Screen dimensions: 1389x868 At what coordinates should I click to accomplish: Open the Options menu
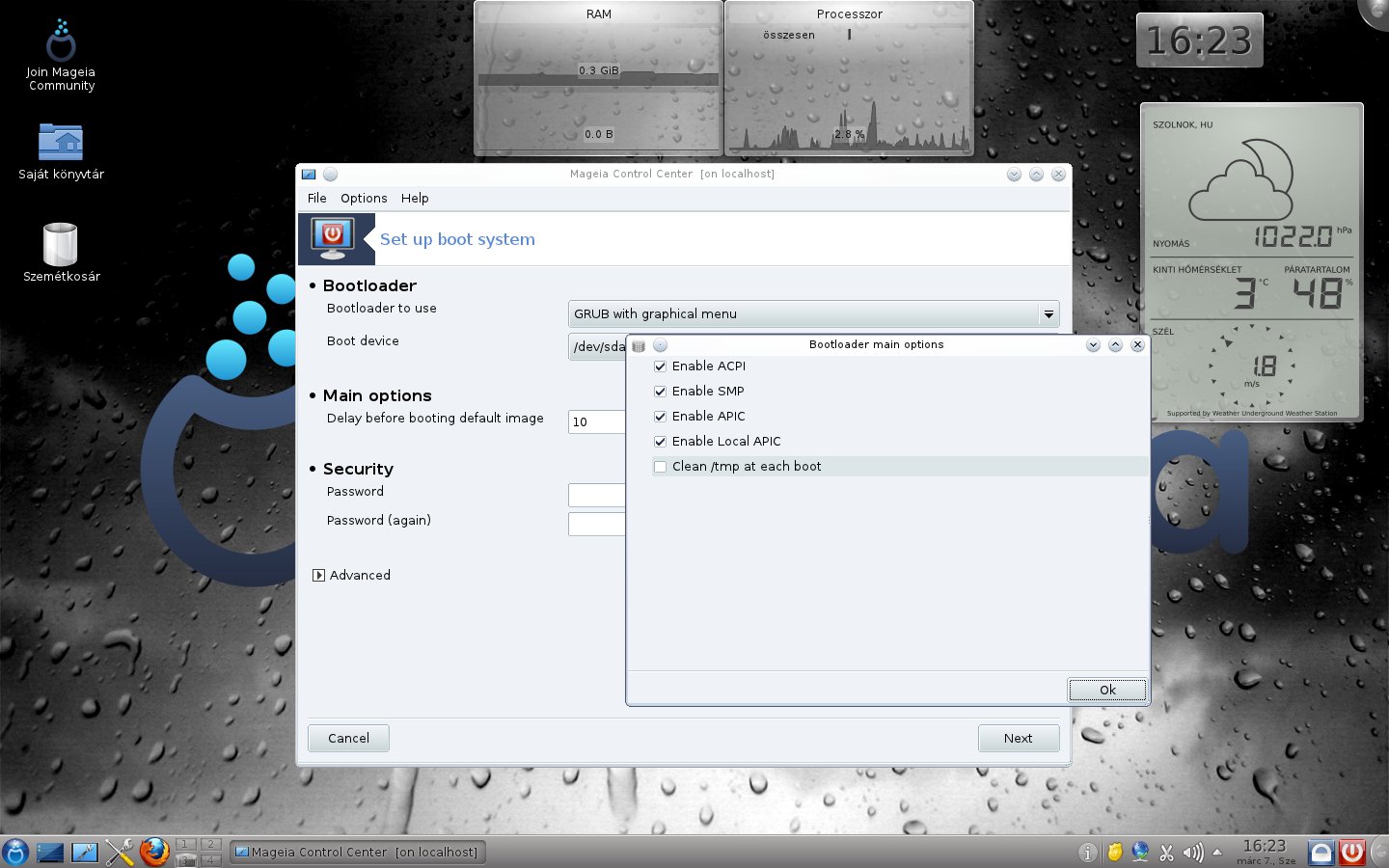pyautogui.click(x=364, y=199)
